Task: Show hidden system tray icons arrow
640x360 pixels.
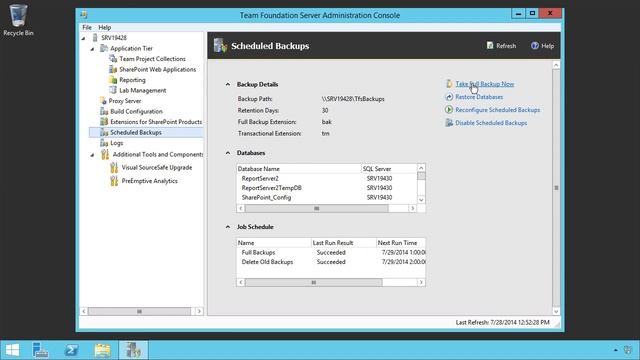Action: click(x=616, y=350)
